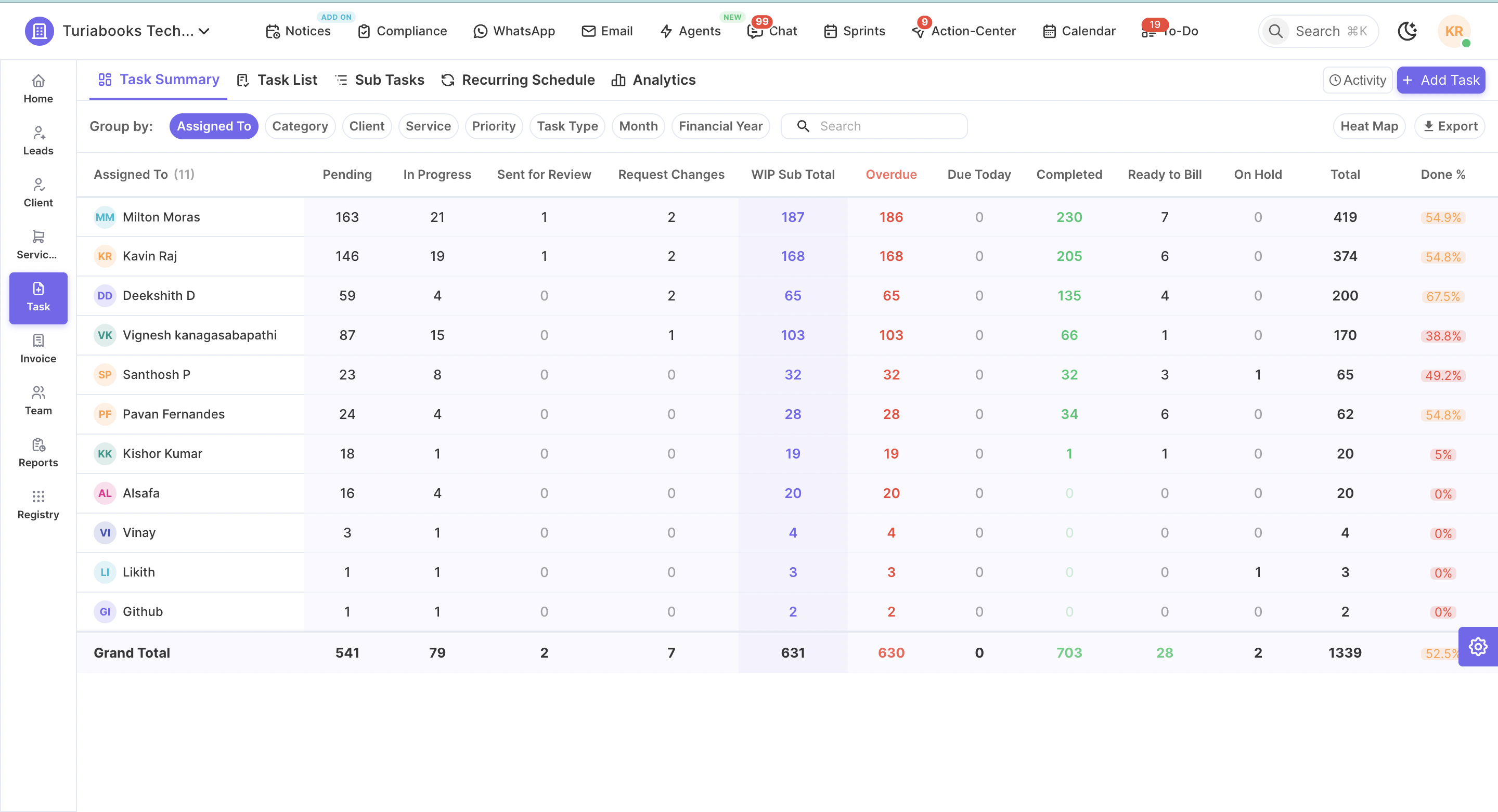Open Email from top navigation
Screen dimensions: 1498x812
(x=607, y=31)
